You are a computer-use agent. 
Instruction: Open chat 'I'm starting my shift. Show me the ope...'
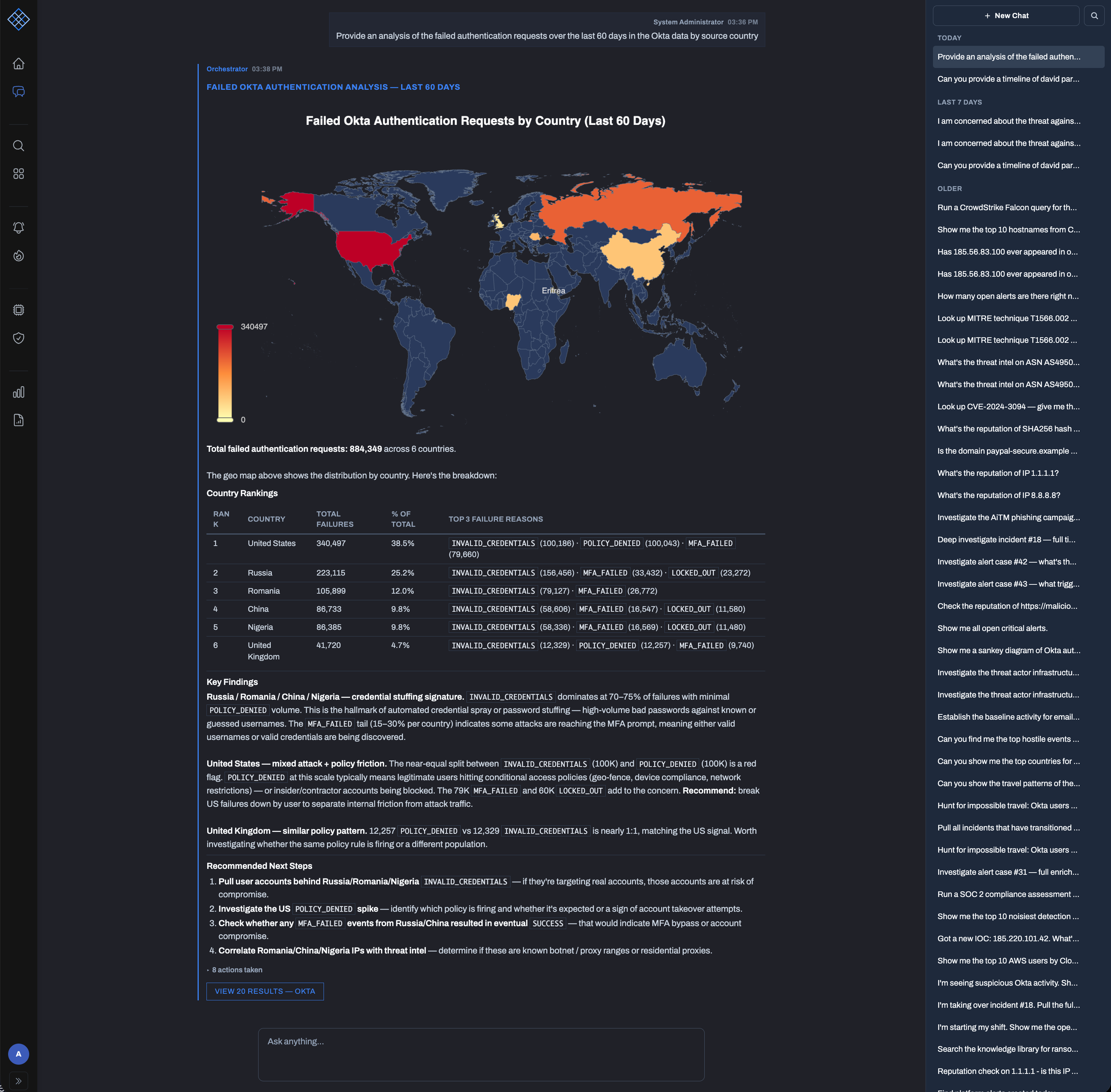(x=1018, y=1028)
